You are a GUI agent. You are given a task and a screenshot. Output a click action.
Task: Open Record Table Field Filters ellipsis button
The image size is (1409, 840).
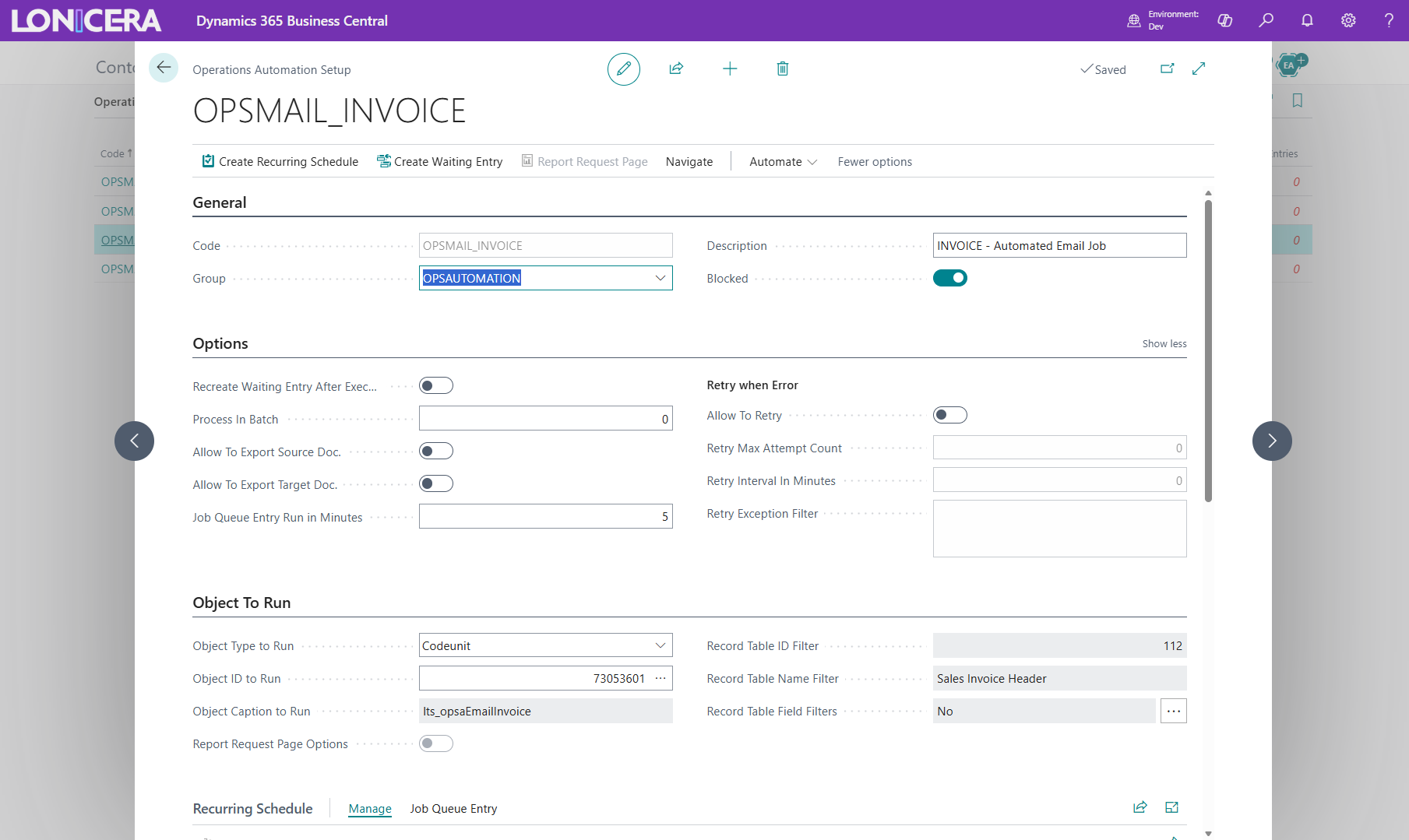[x=1174, y=711]
